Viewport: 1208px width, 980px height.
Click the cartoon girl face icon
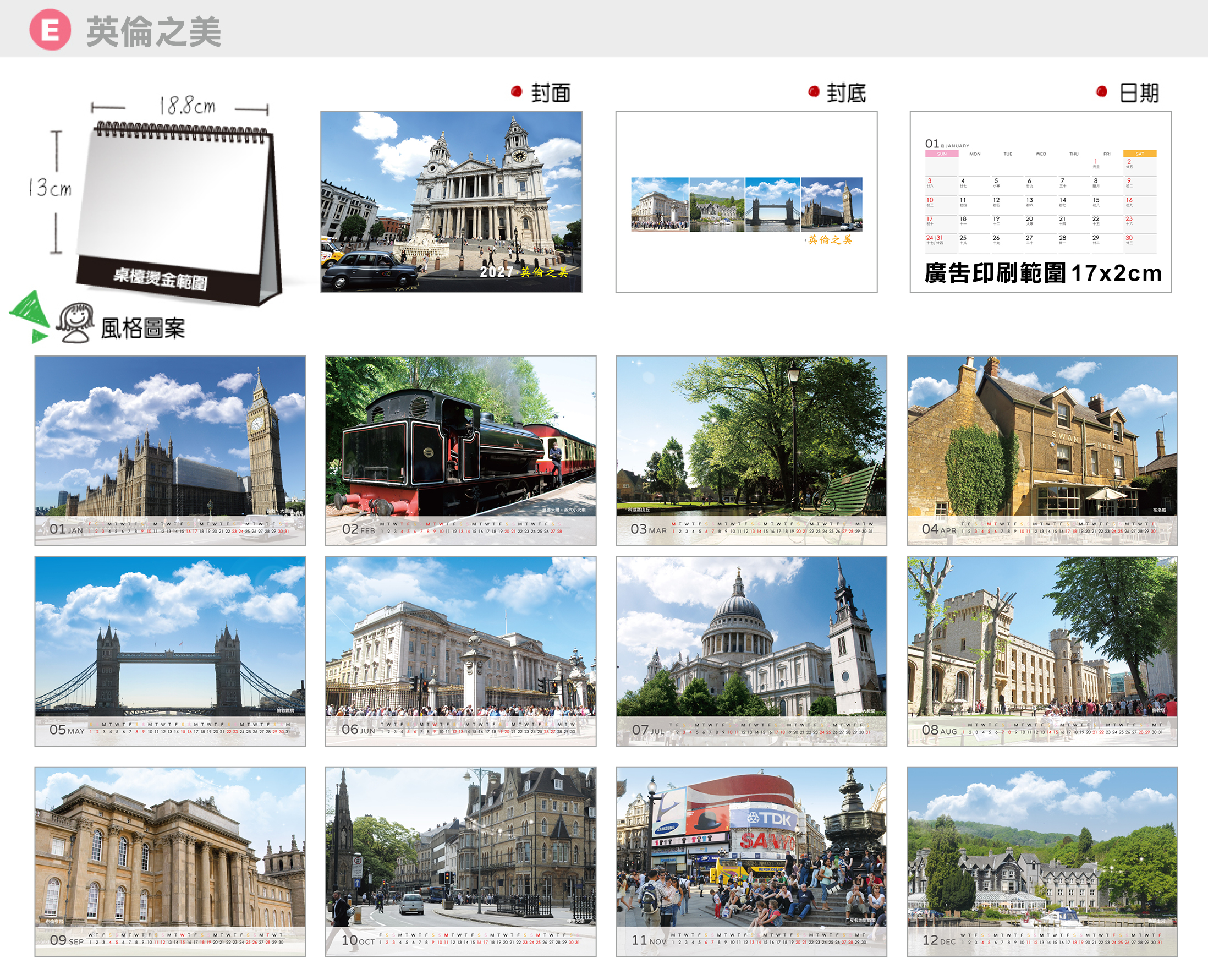(75, 322)
